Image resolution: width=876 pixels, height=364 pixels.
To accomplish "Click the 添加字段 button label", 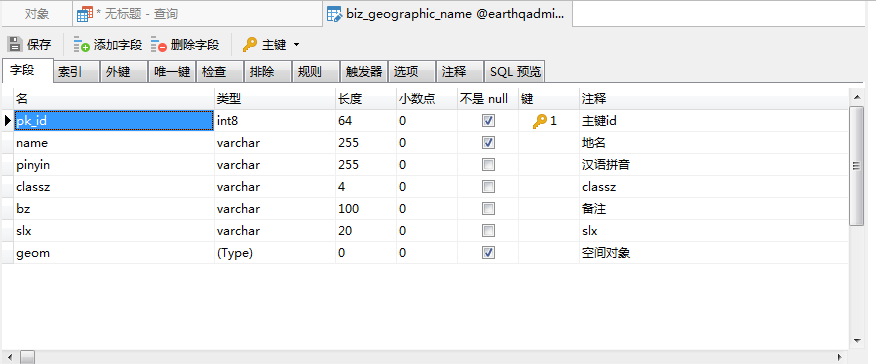I will (118, 45).
